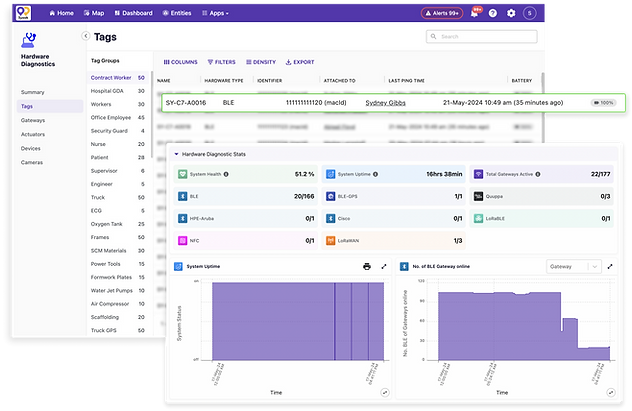The image size is (632, 411).
Task: Collapse the sidebar with chevron button
Action: (85, 36)
